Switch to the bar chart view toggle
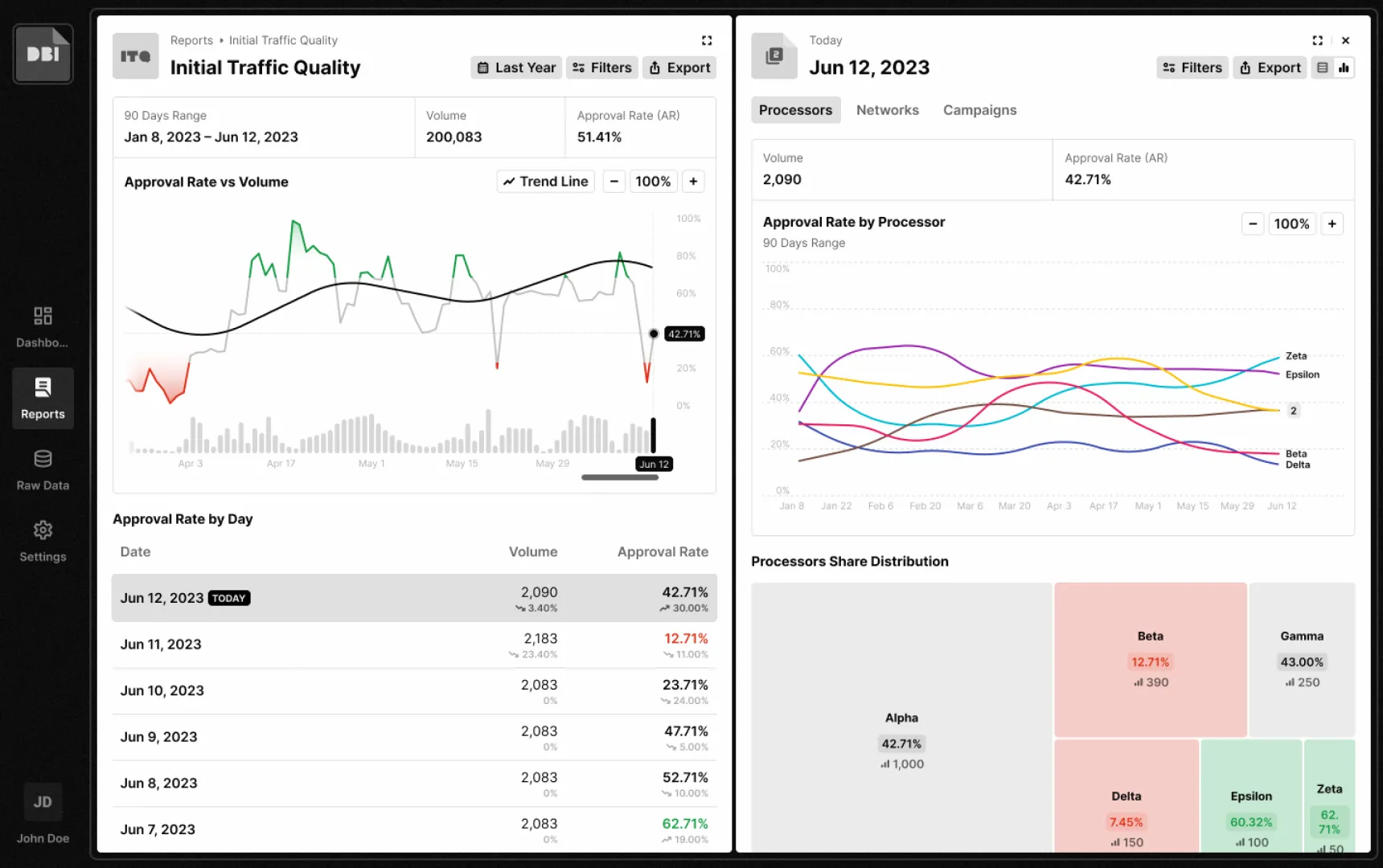 [1344, 68]
